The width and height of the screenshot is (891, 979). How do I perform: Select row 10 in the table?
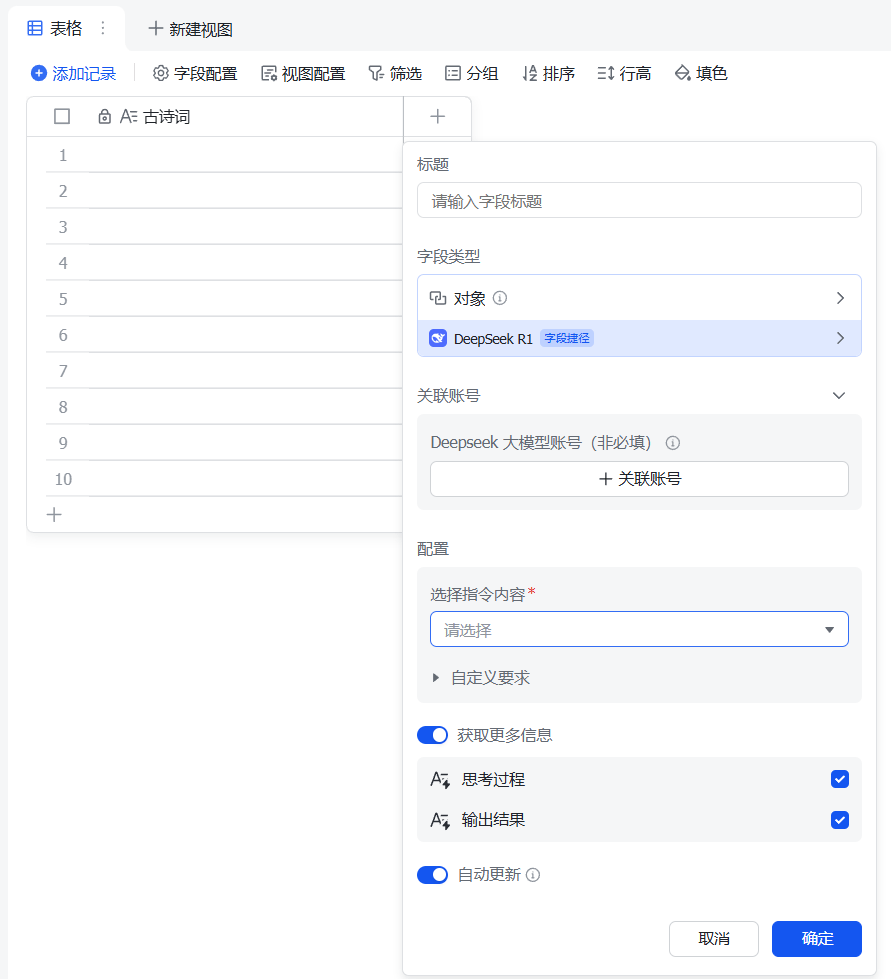[63, 479]
